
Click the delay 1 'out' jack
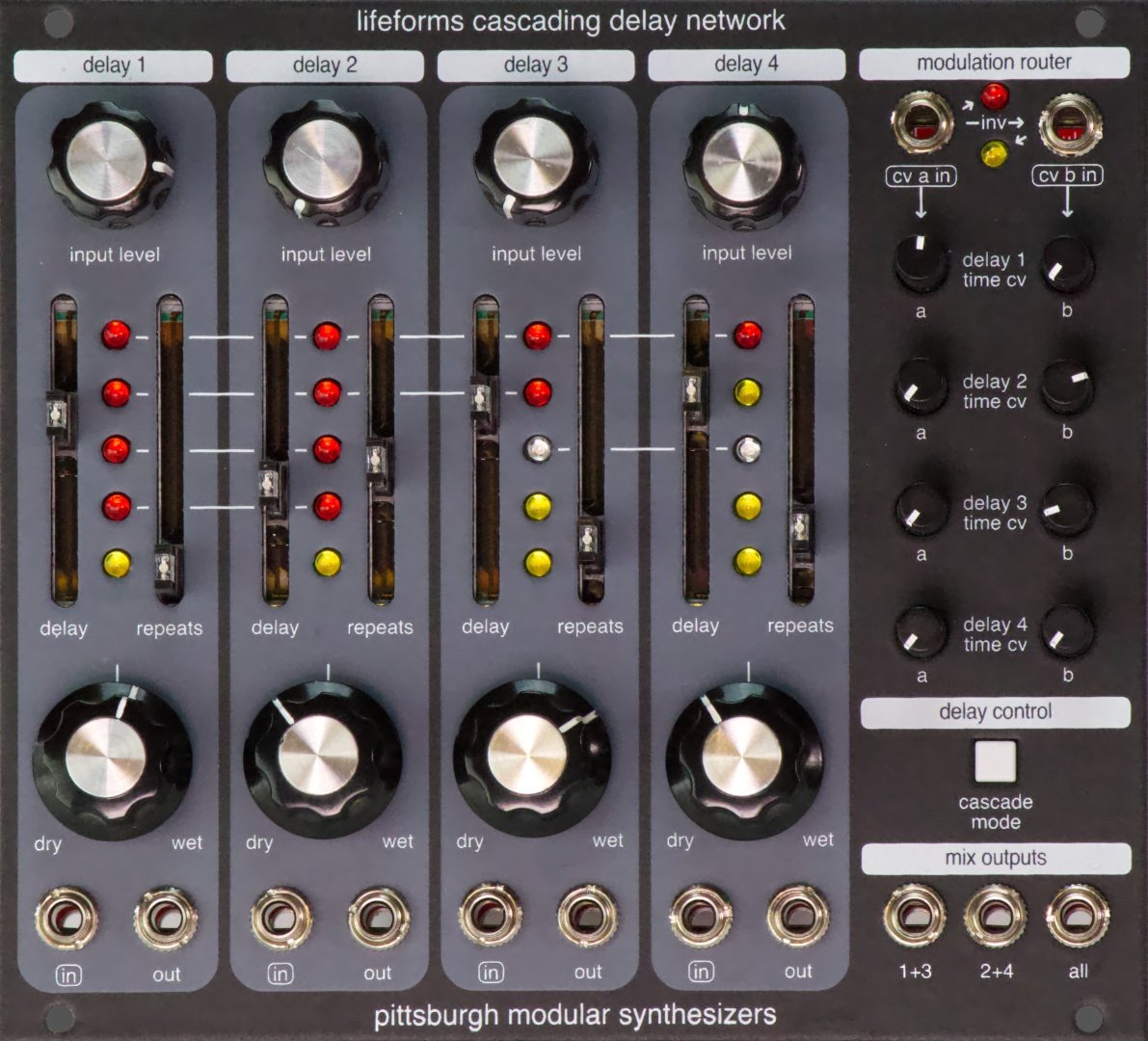pyautogui.click(x=166, y=918)
